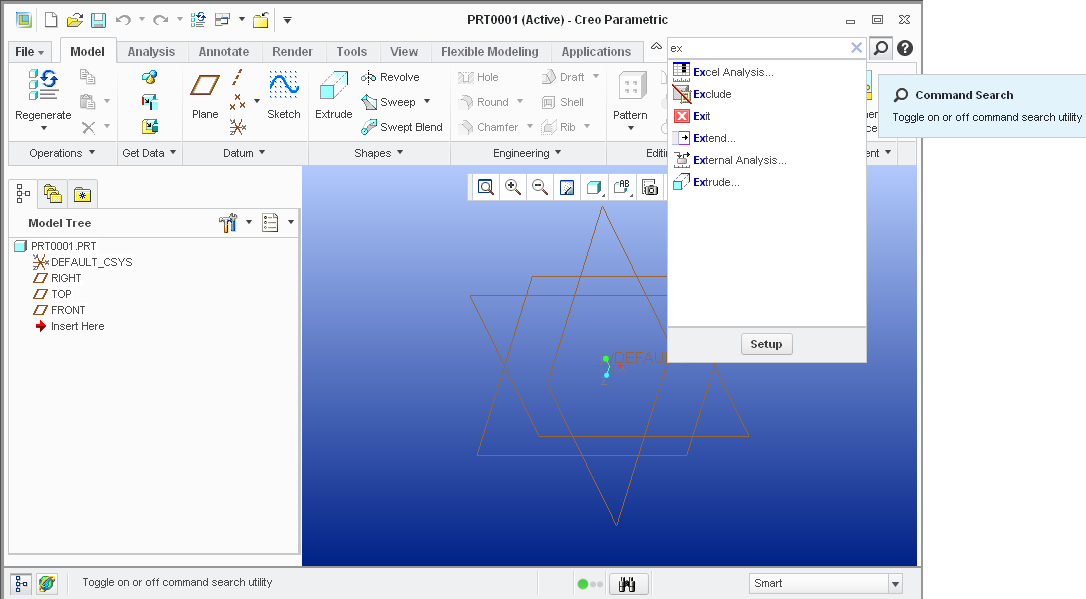
Task: Expand the Operations group menu
Action: [62, 153]
